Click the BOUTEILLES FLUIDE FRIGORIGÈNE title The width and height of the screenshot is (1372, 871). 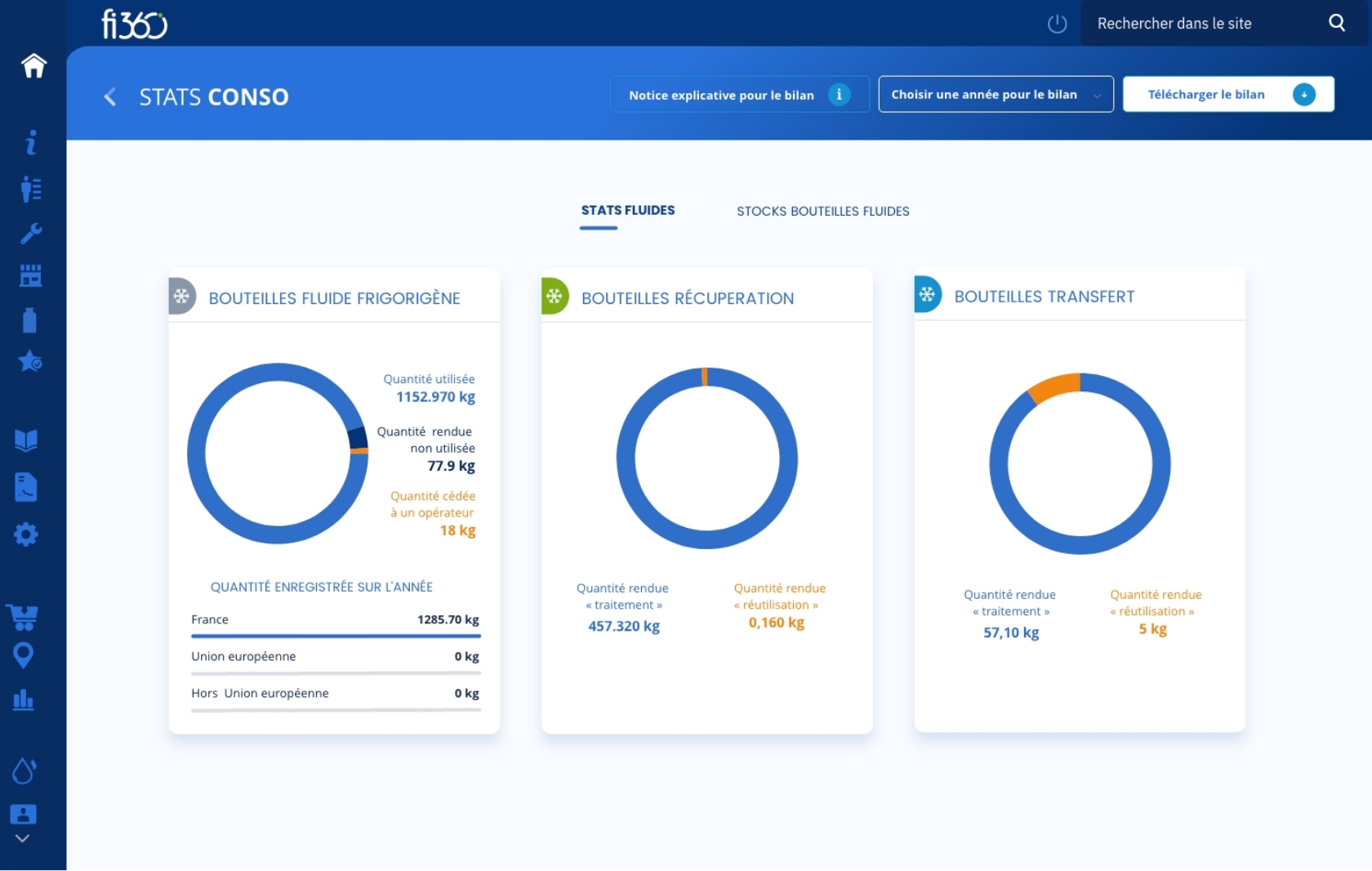click(x=334, y=298)
